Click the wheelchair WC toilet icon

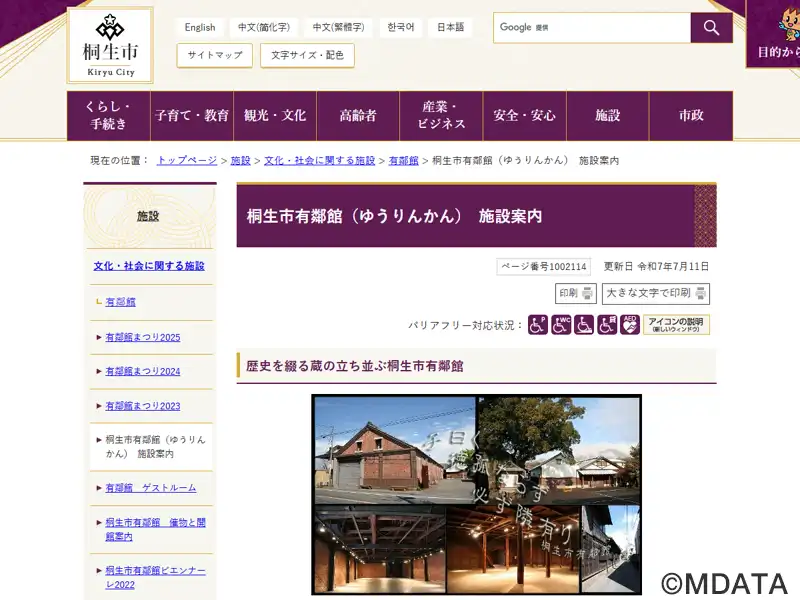pos(561,325)
